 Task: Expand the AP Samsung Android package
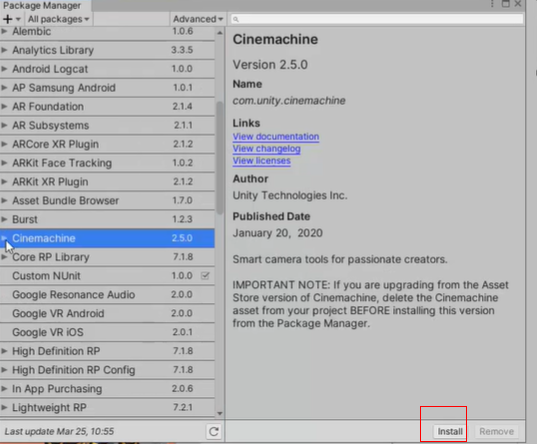(4, 88)
